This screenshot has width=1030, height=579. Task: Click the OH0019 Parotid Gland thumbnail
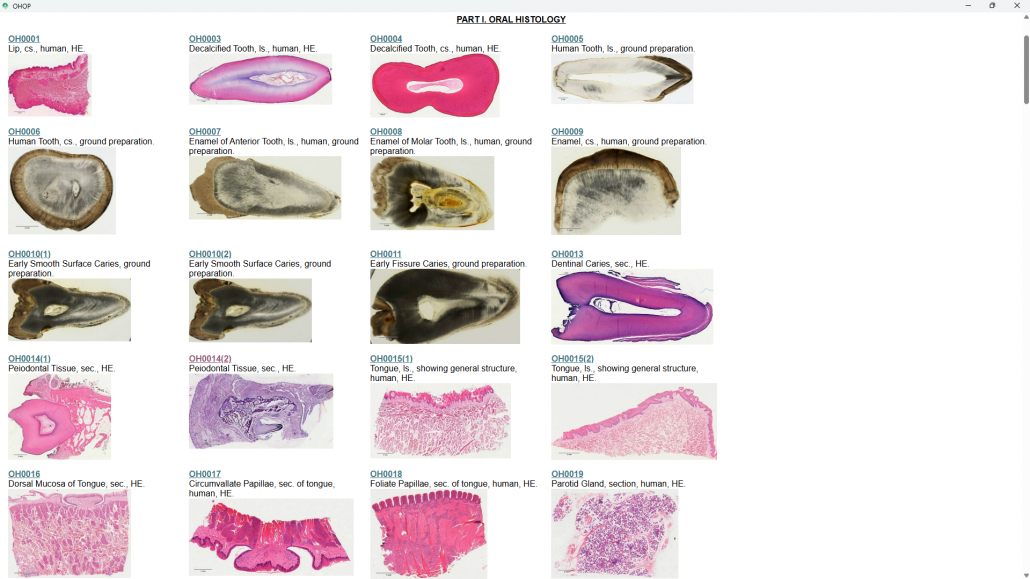point(615,533)
